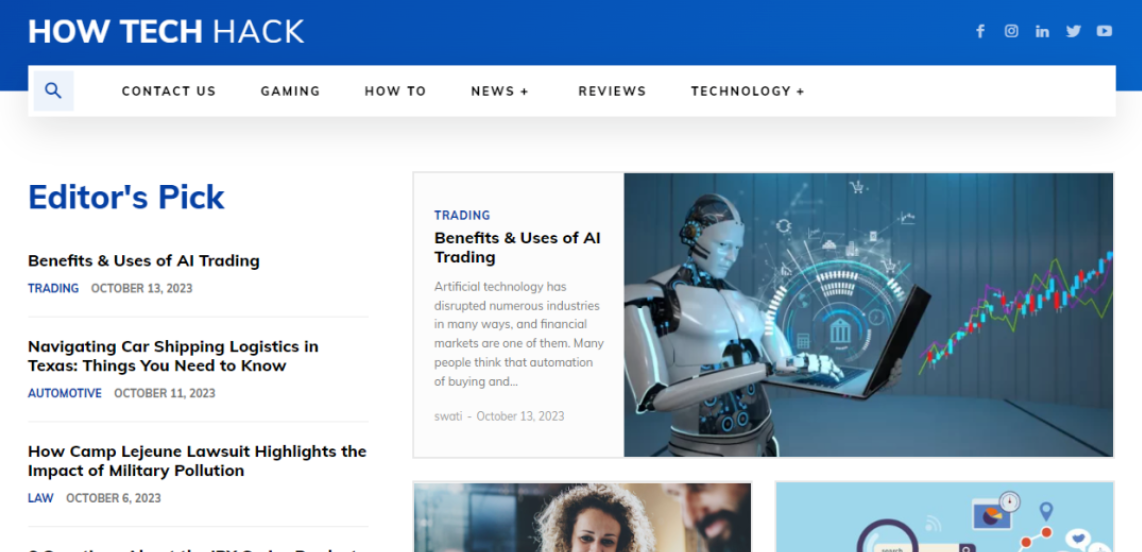Click the How Tech Hack site logo
The height and width of the screenshot is (552, 1142).
166,32
